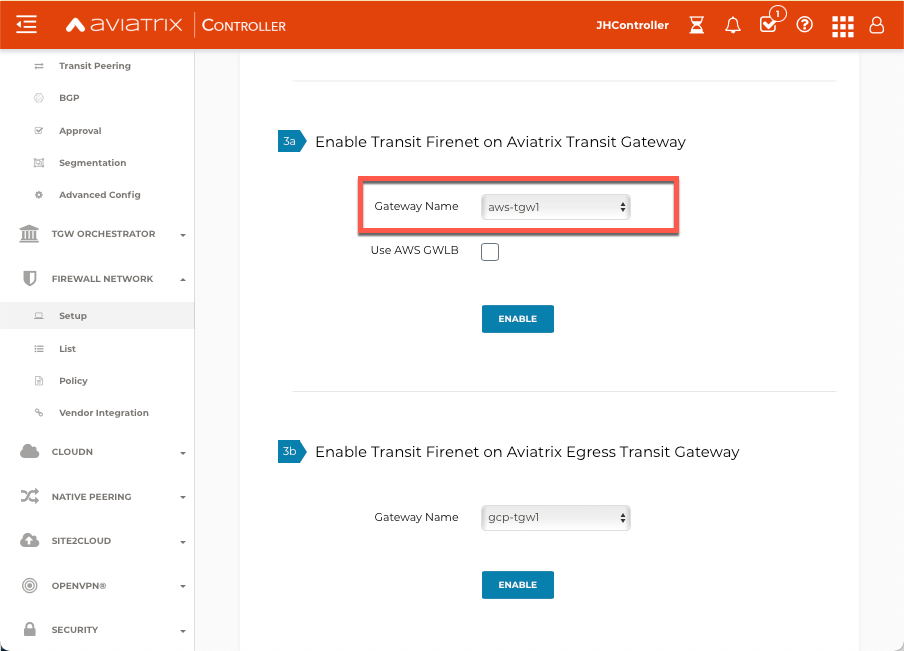Open the user profile icon

click(x=877, y=25)
